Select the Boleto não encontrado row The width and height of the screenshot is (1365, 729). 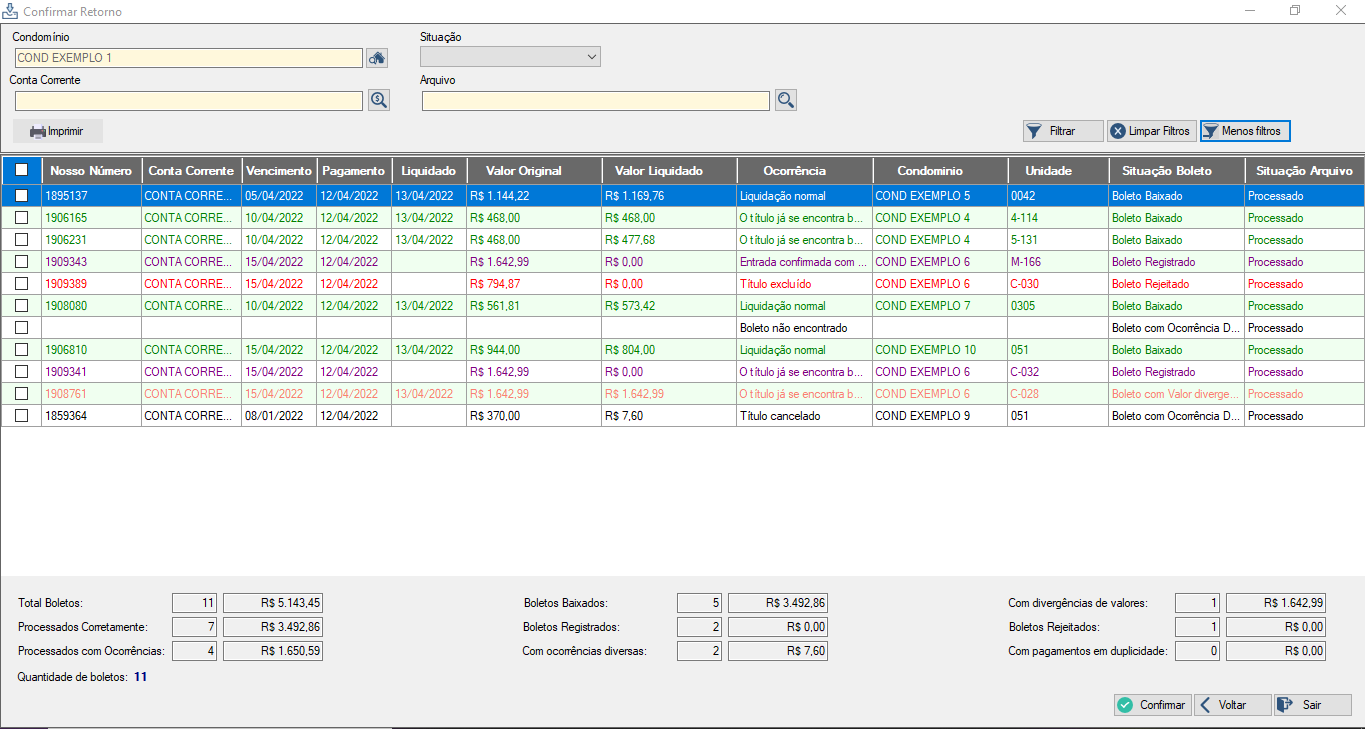click(x=793, y=328)
